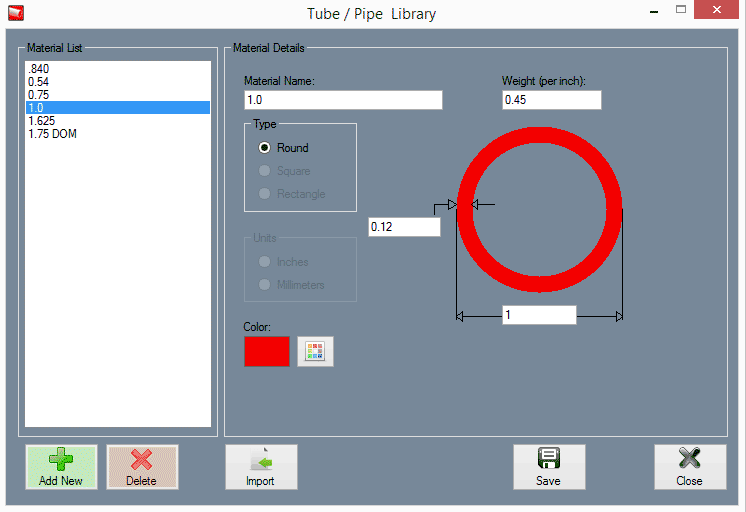
Task: Select the Rectangle type radio button
Action: pos(265,194)
